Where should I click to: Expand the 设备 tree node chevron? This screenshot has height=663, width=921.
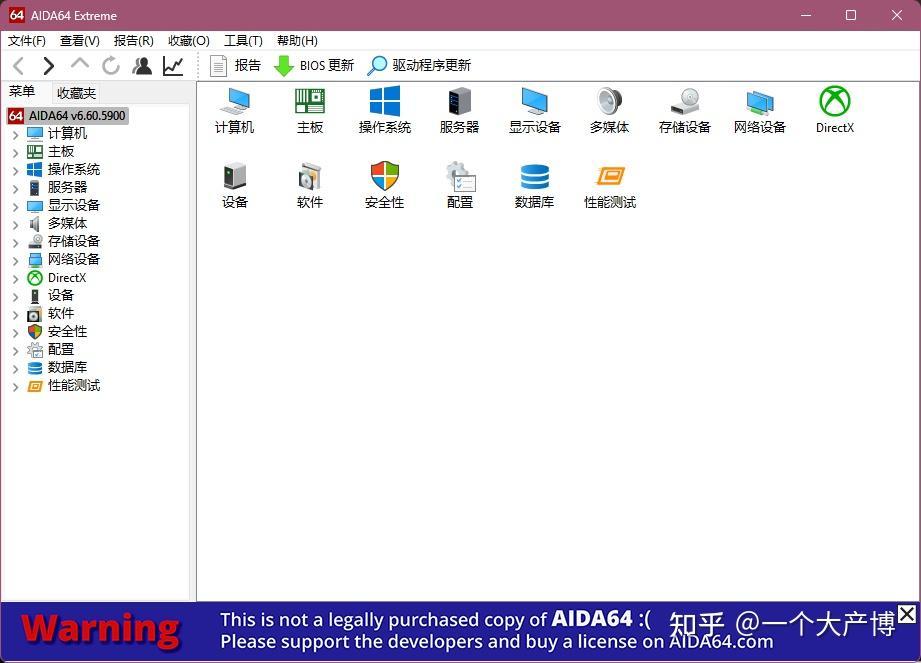(x=16, y=297)
